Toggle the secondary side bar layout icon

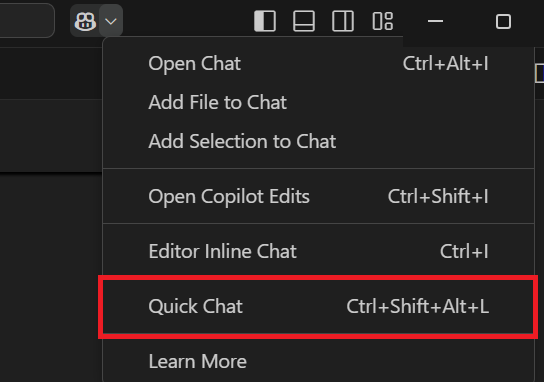343,21
